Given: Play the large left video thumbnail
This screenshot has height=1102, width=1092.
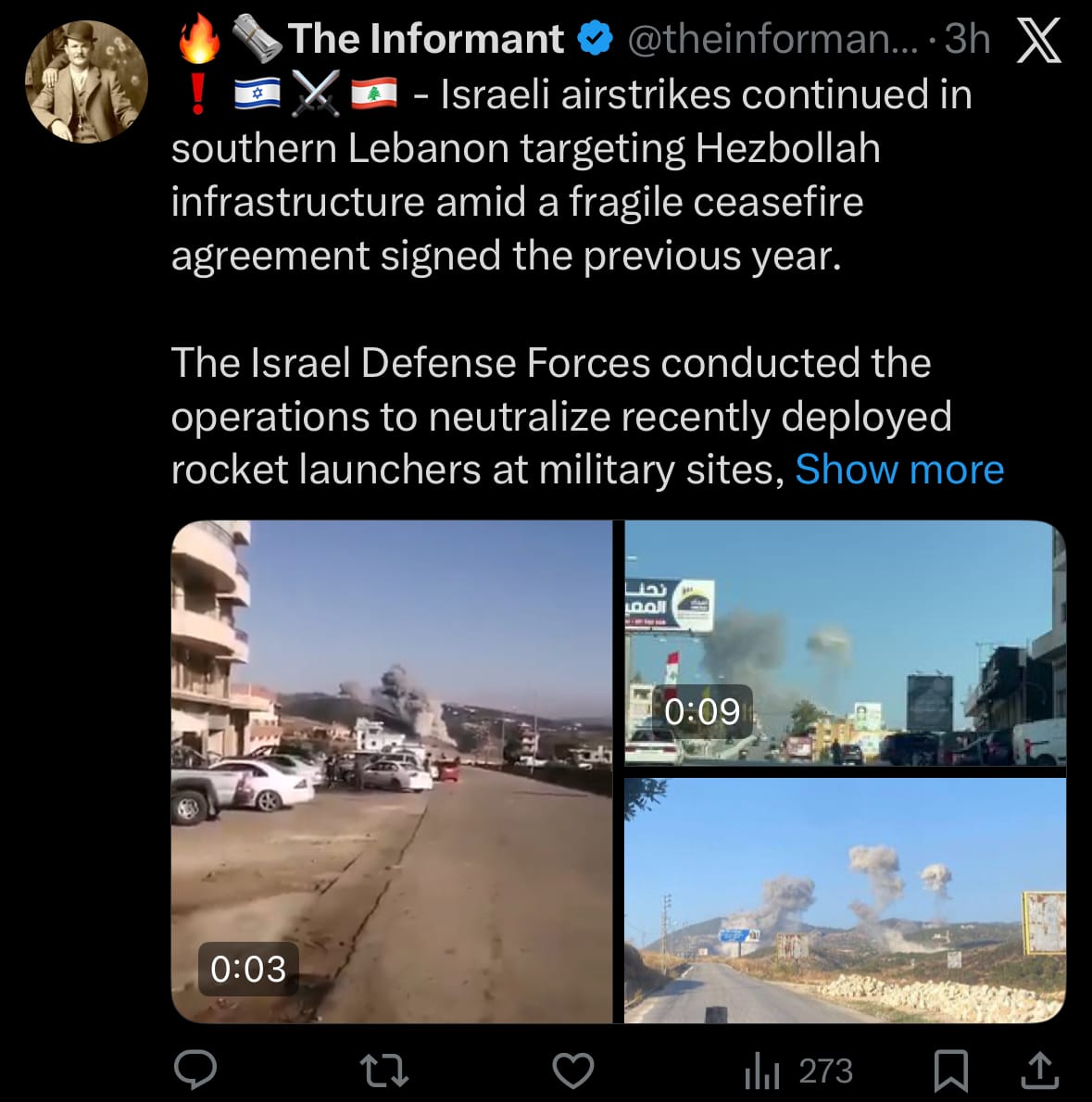Looking at the screenshot, I should tap(391, 770).
